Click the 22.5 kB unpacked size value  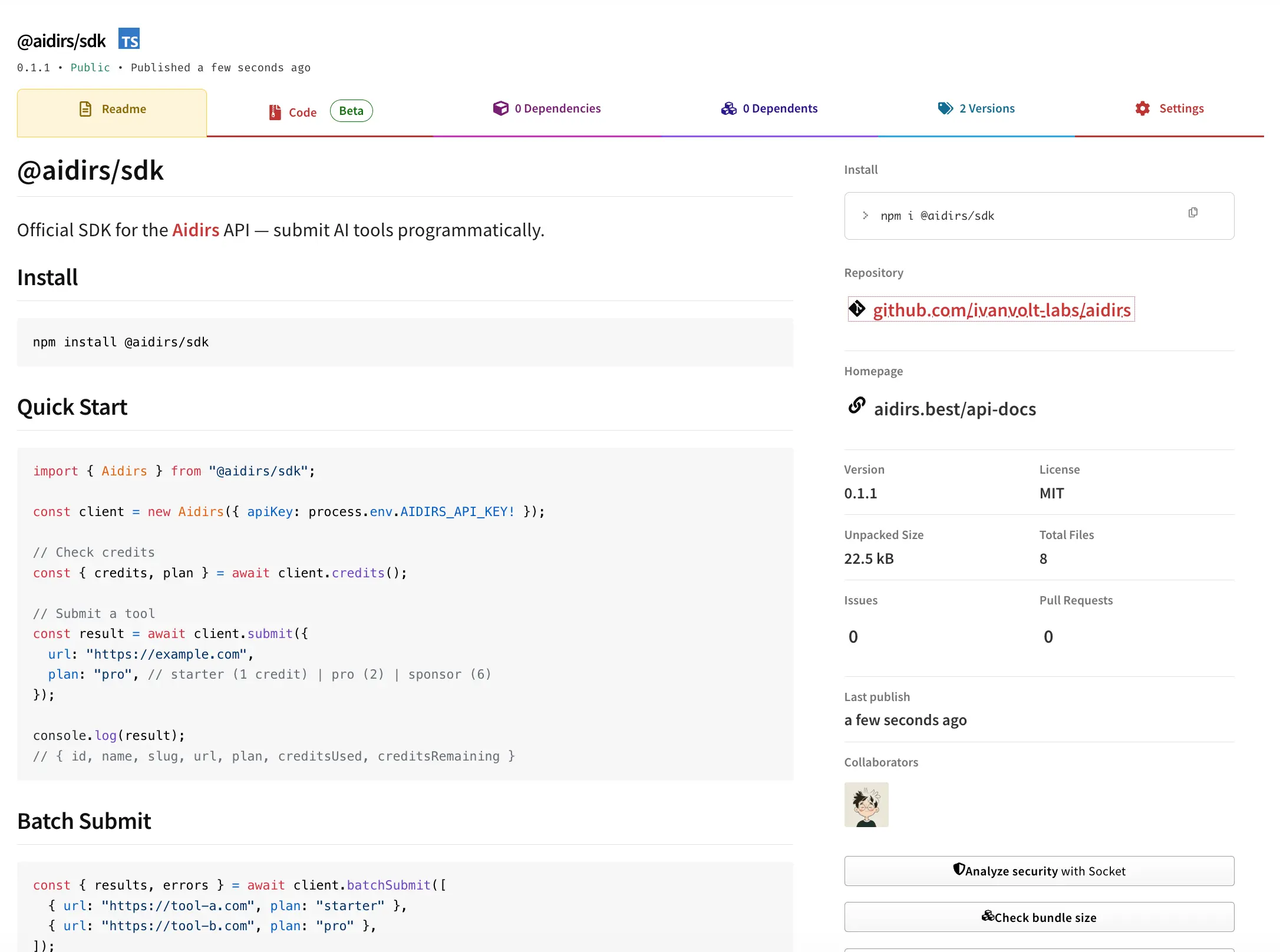(869, 558)
